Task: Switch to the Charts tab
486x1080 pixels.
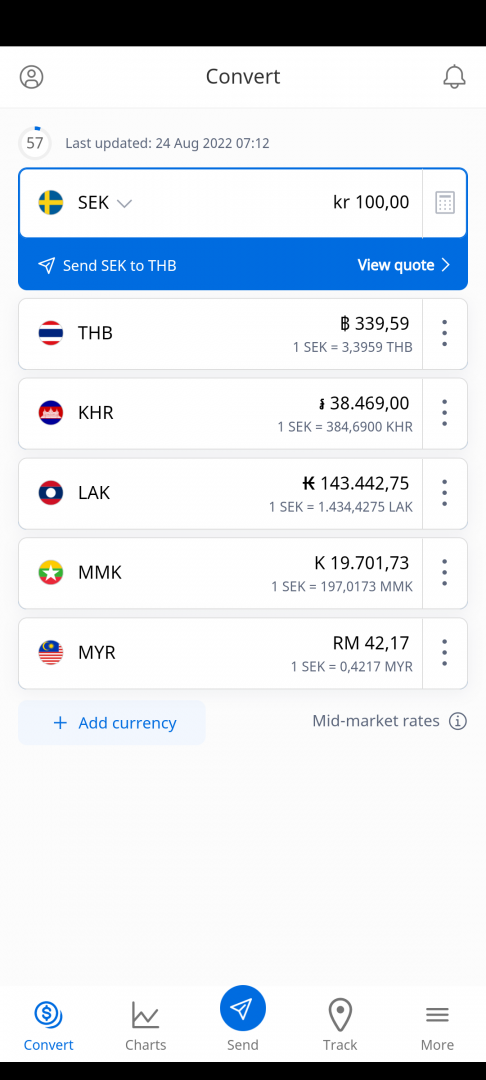Action: pos(145,1026)
